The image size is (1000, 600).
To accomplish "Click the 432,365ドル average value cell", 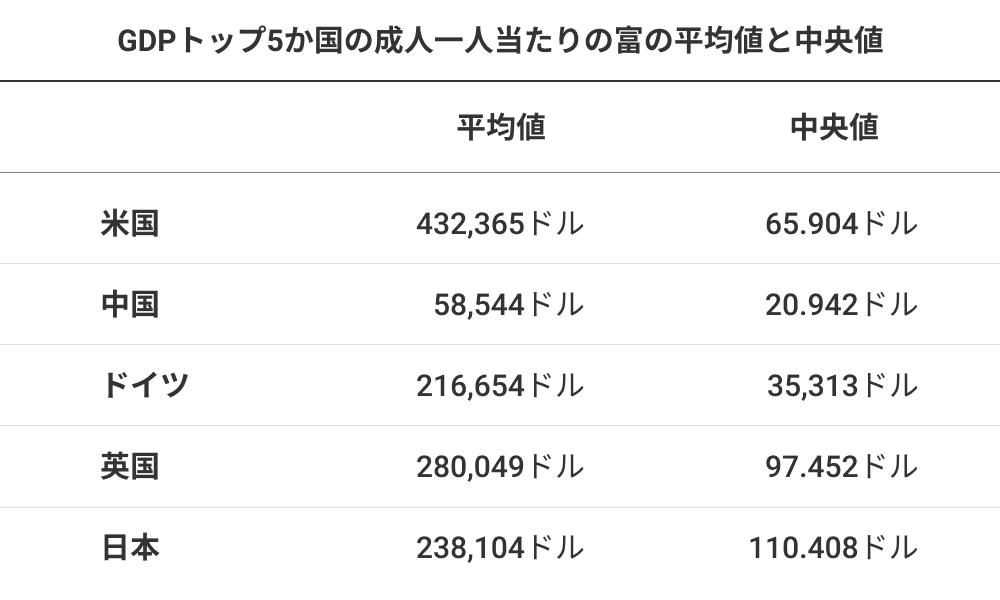I will [x=500, y=223].
